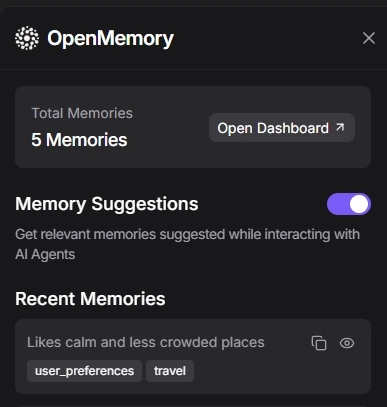Viewport: 387px width, 407px height.
Task: Click the Memory Suggestions heading
Action: [107, 204]
